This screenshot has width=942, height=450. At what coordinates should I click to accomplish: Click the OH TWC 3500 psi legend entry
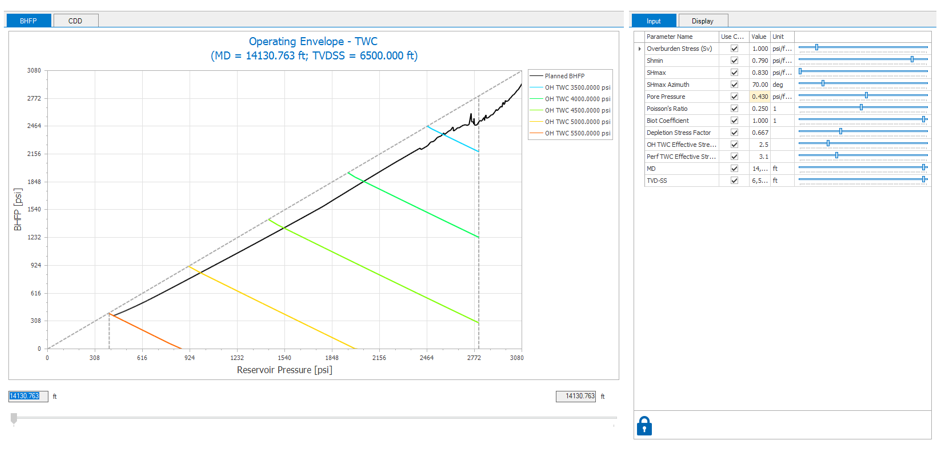pos(570,87)
